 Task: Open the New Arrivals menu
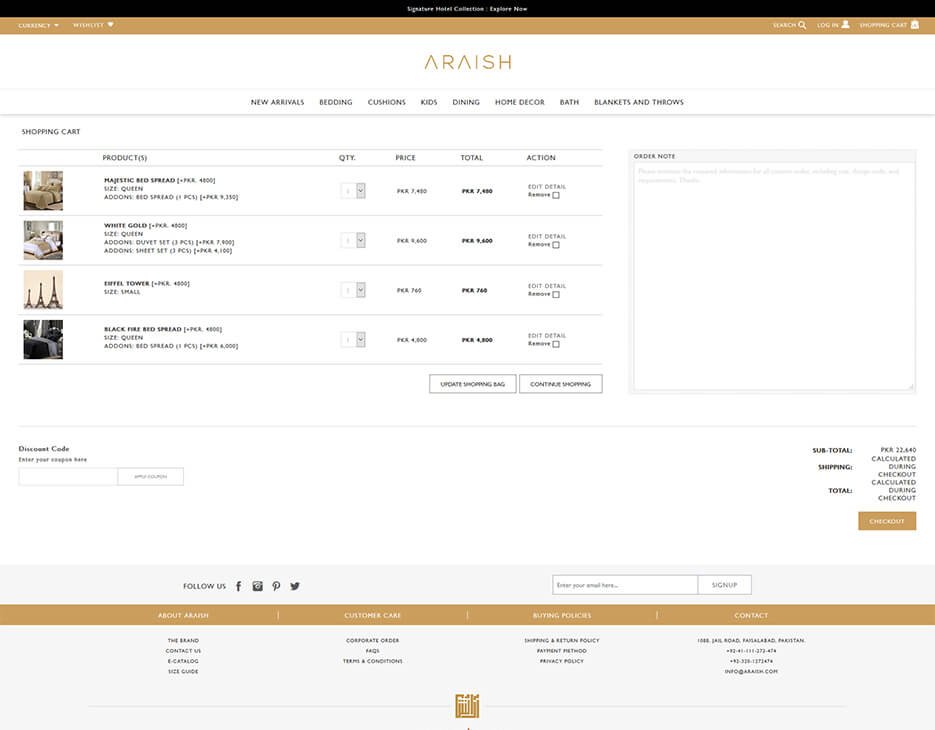coord(277,102)
